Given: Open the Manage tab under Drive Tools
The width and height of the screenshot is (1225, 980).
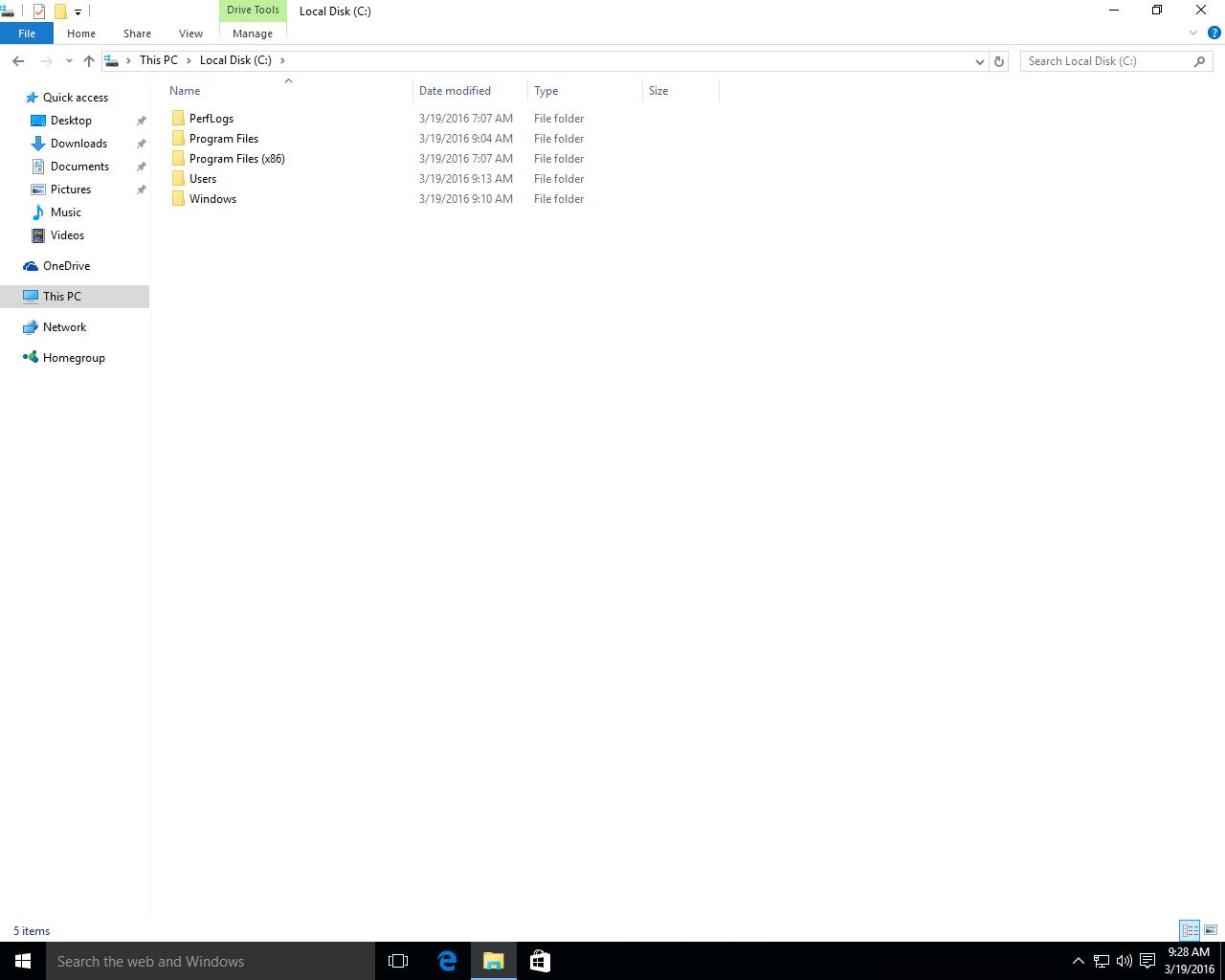Looking at the screenshot, I should 253,33.
